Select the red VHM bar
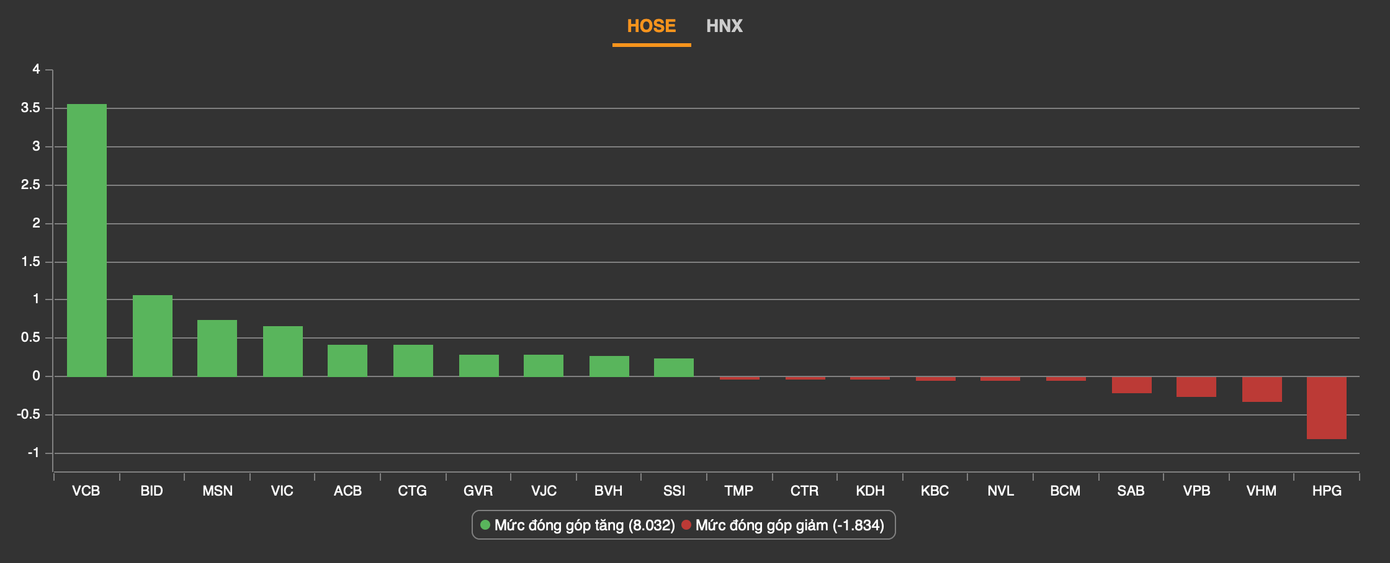 (1261, 389)
